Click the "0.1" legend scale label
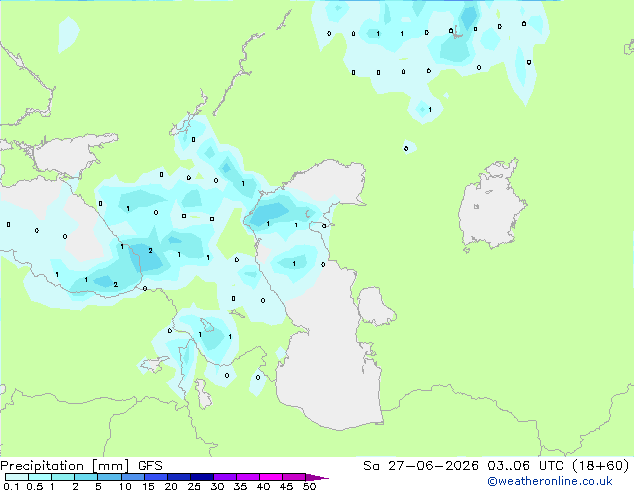Viewport: 634px width, 490px height. 11,486
